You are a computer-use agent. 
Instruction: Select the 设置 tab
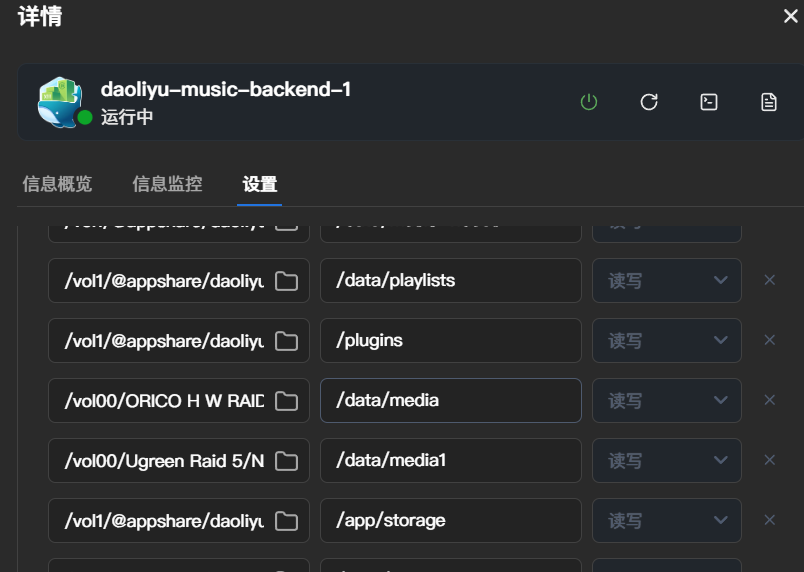pyautogui.click(x=260, y=185)
